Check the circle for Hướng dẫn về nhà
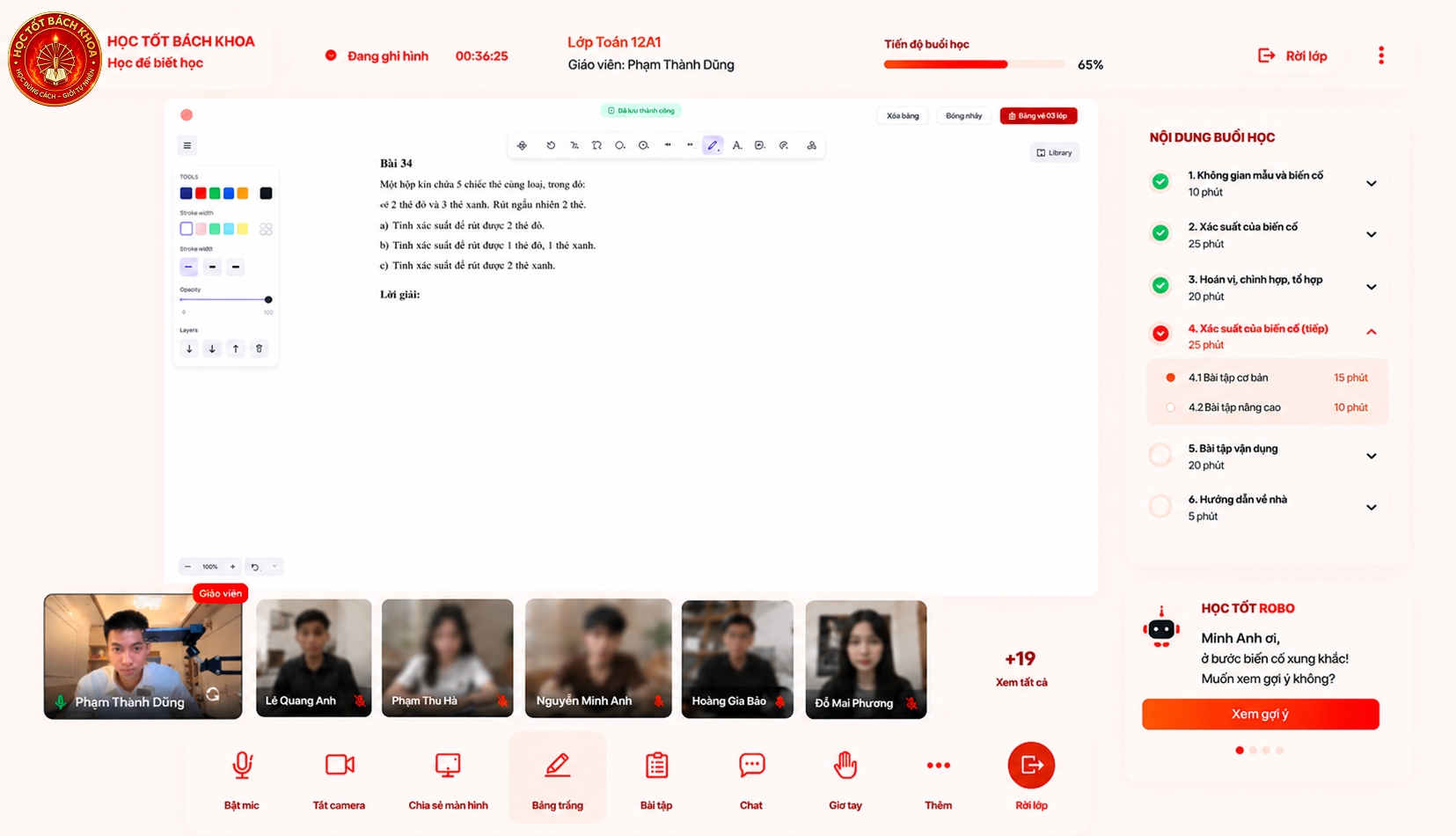Viewport: 1456px width, 836px height. pyautogui.click(x=1160, y=506)
